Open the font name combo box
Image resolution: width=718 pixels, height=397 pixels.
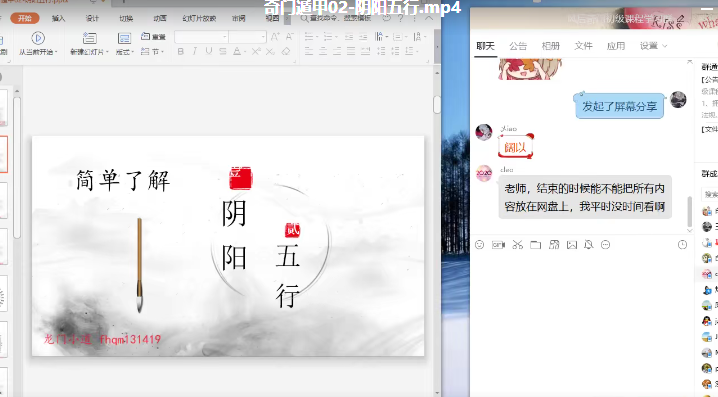[201, 37]
